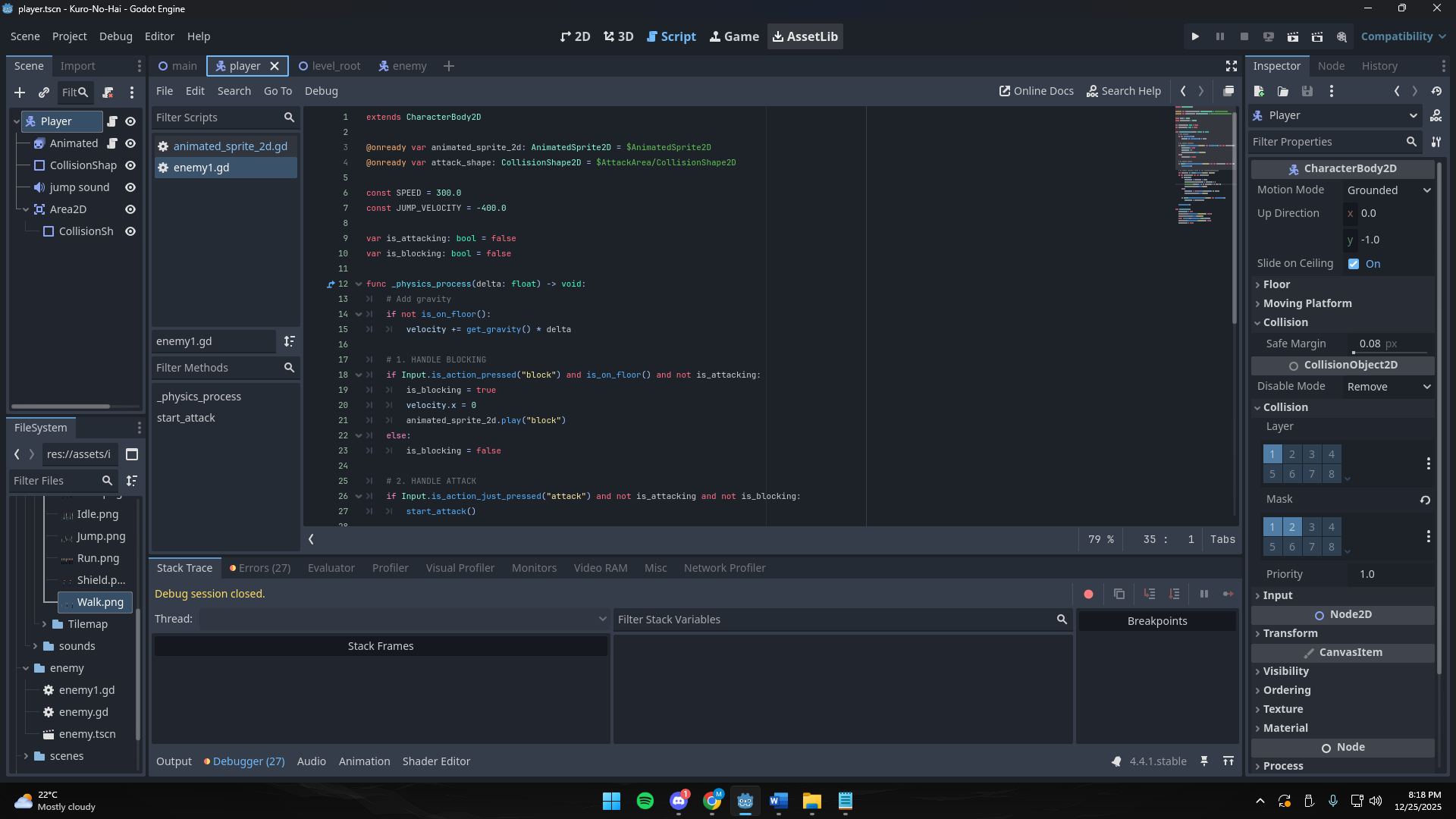Add new scene tab plus icon
Image resolution: width=1456 pixels, height=819 pixels.
[x=449, y=66]
